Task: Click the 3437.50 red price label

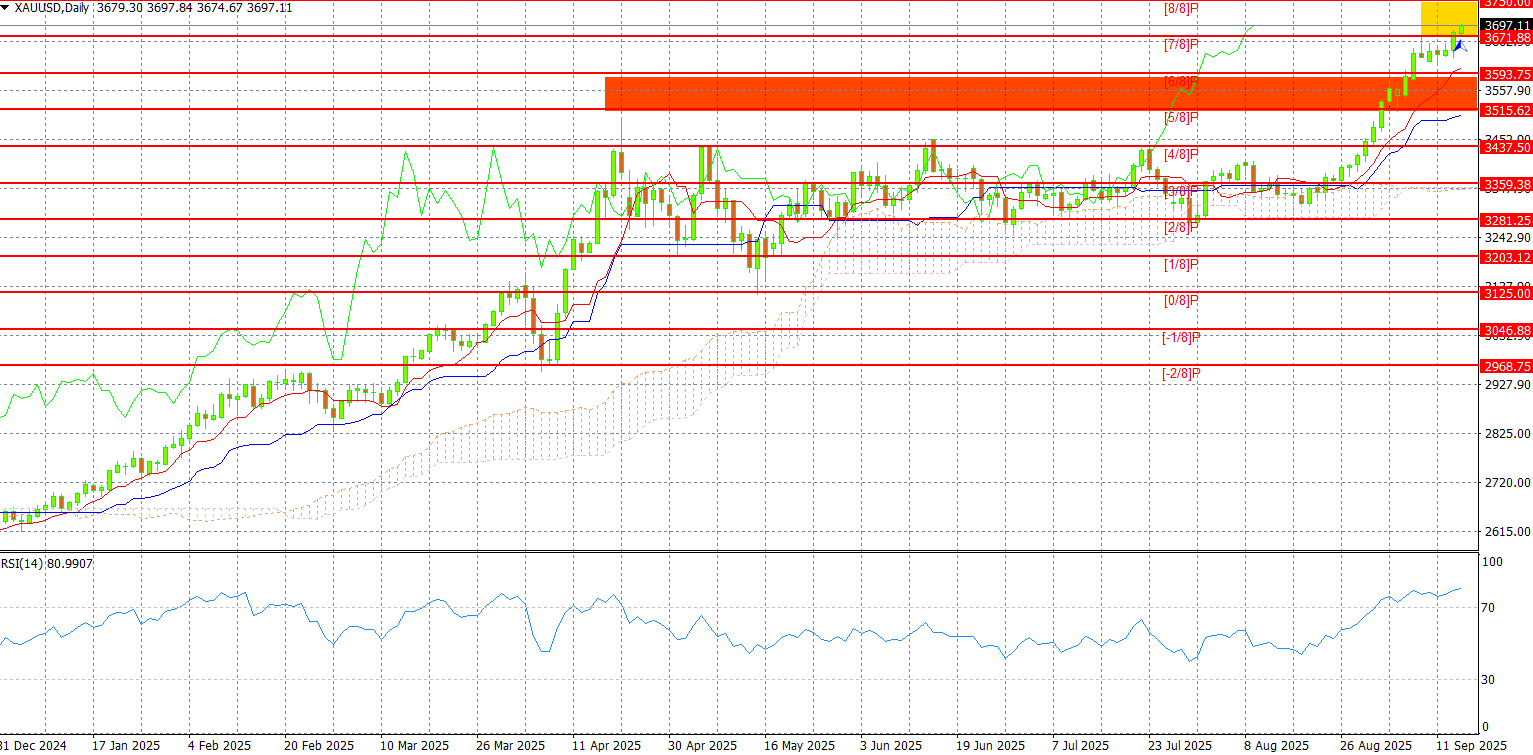Action: (x=1506, y=147)
